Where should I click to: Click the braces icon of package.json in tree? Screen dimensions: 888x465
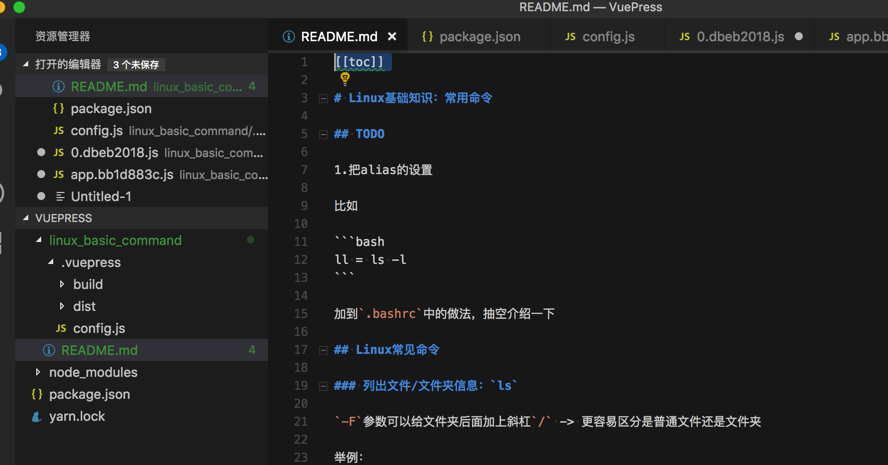click(x=37, y=394)
